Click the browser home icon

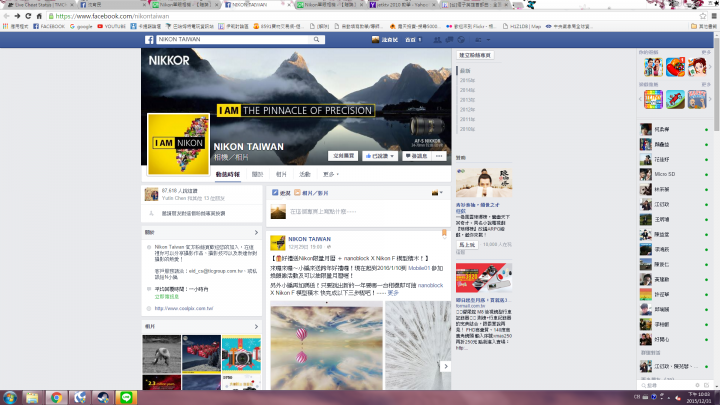(39, 16)
